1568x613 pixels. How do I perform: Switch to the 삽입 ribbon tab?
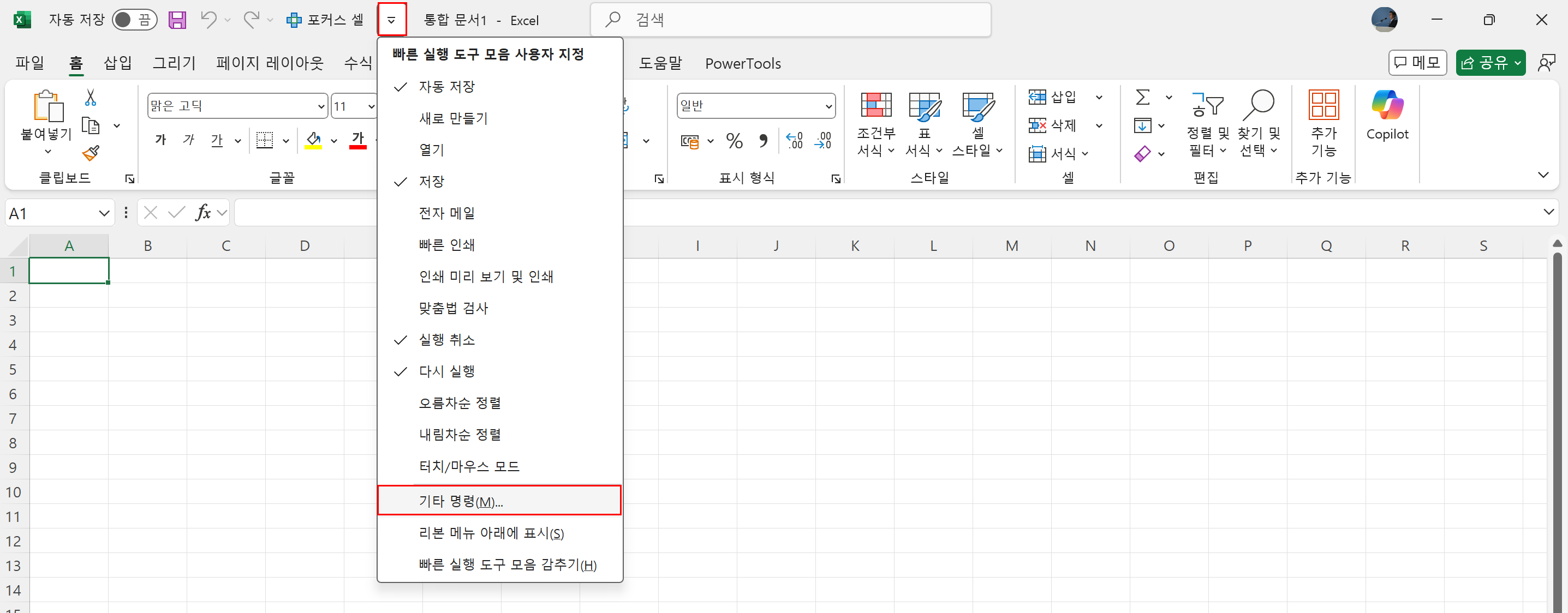(117, 63)
